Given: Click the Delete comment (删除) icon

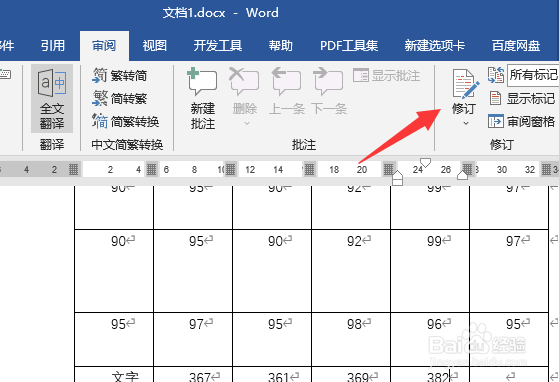Looking at the screenshot, I should tap(244, 81).
